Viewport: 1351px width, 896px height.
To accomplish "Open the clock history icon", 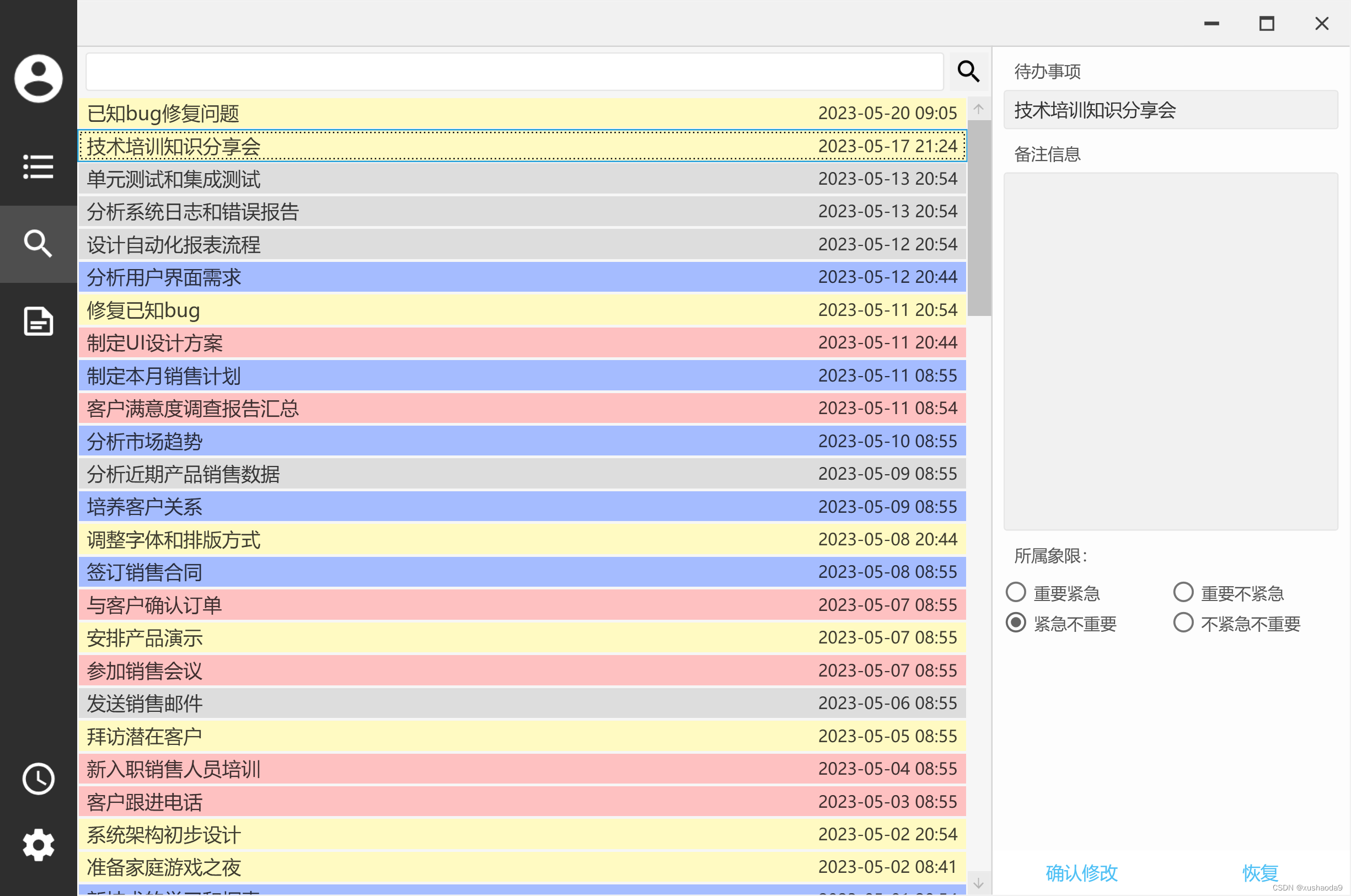I will (x=38, y=779).
